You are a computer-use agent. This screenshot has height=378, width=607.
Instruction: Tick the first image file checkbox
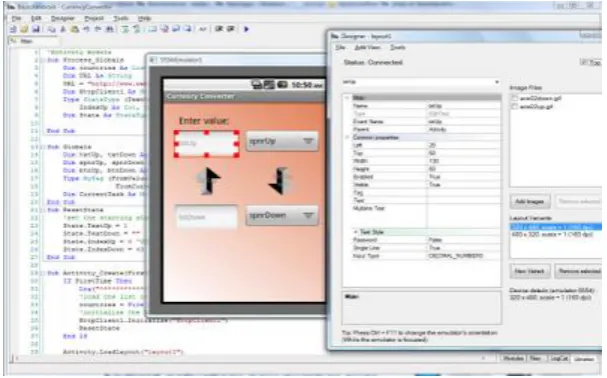click(514, 98)
